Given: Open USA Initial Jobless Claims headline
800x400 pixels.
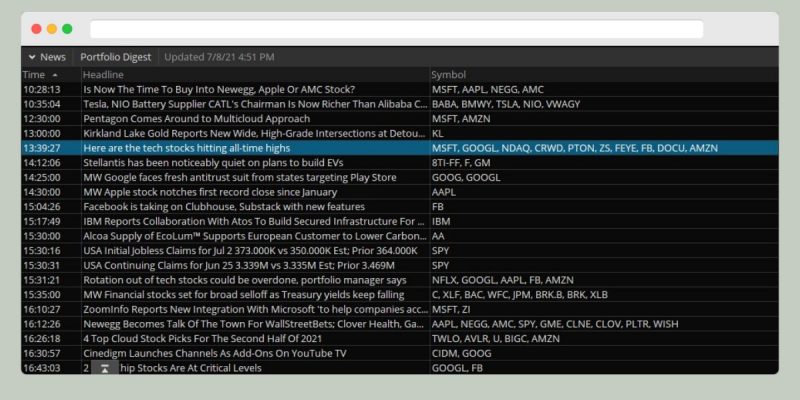Looking at the screenshot, I should coord(250,251).
